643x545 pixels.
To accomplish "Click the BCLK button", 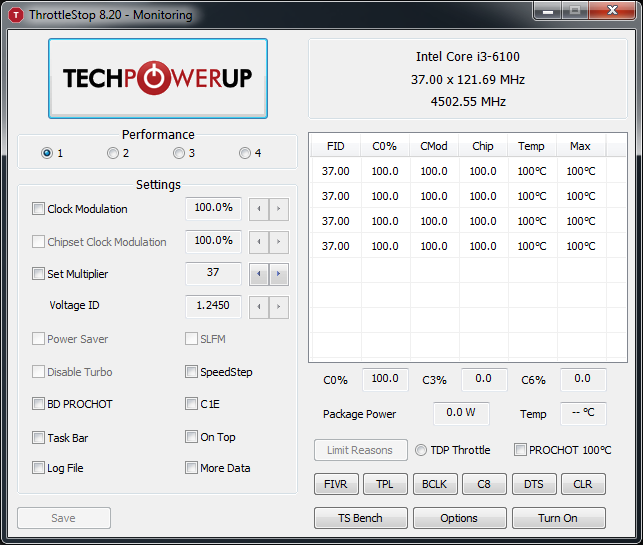I will (435, 484).
